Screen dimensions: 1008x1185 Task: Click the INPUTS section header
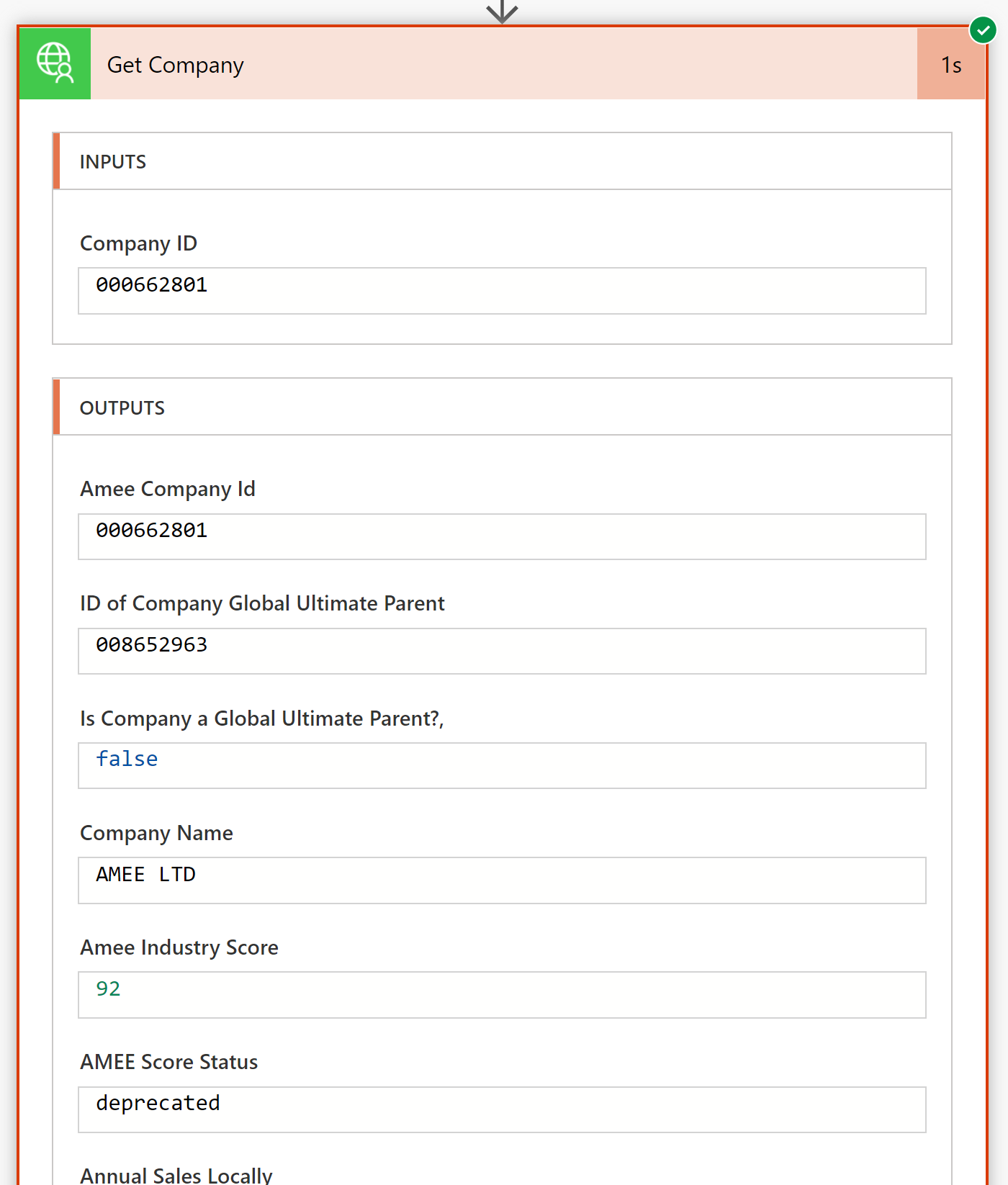point(502,161)
